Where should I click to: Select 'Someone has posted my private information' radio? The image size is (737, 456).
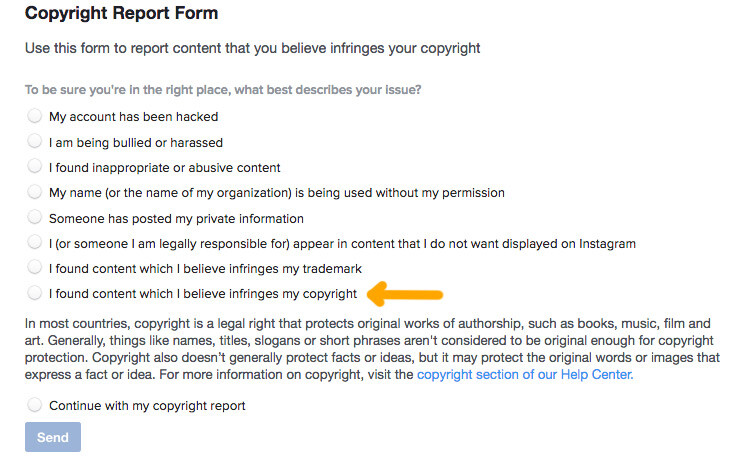click(34, 217)
